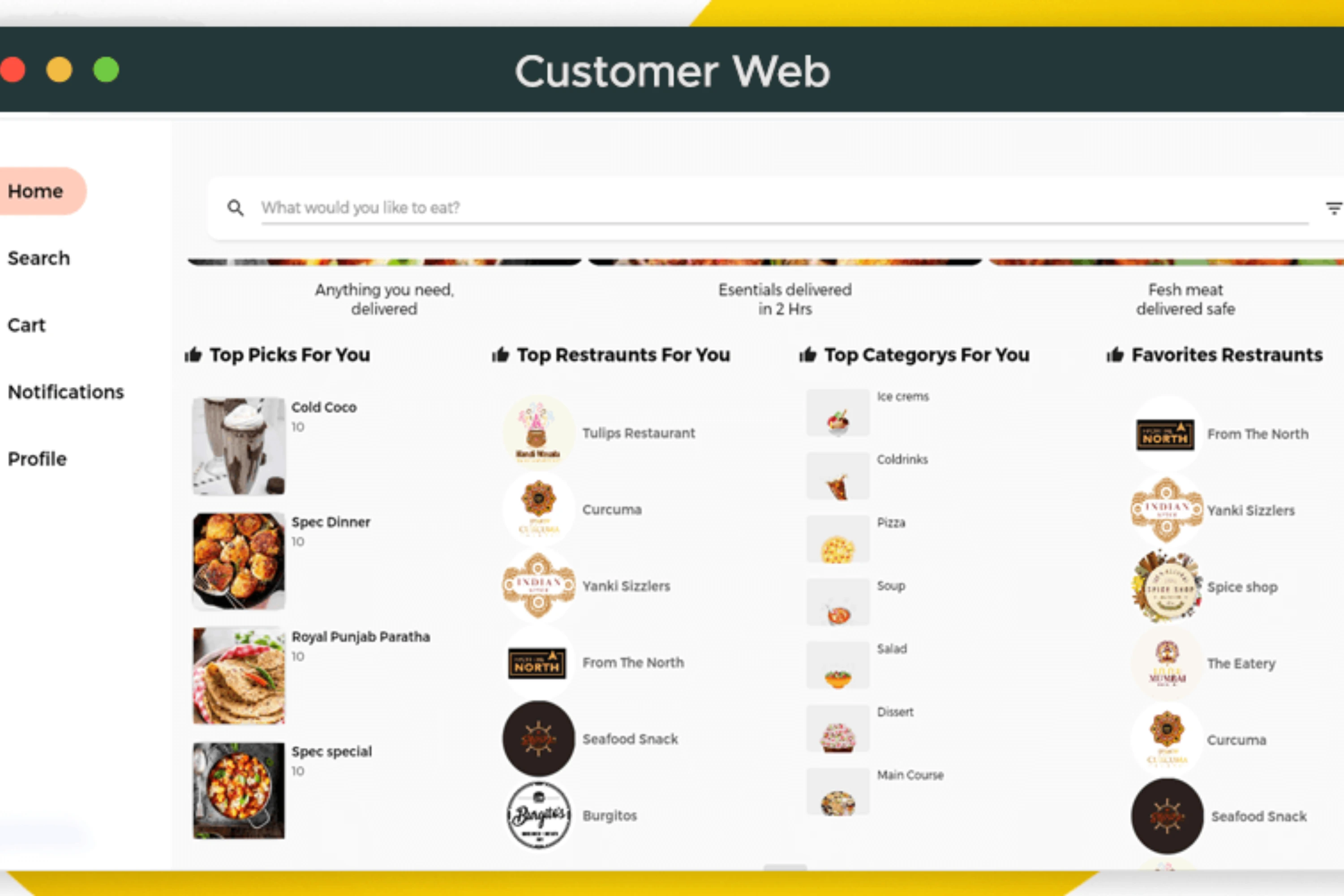
Task: Select the Tulips Restaurant logo
Action: (538, 433)
